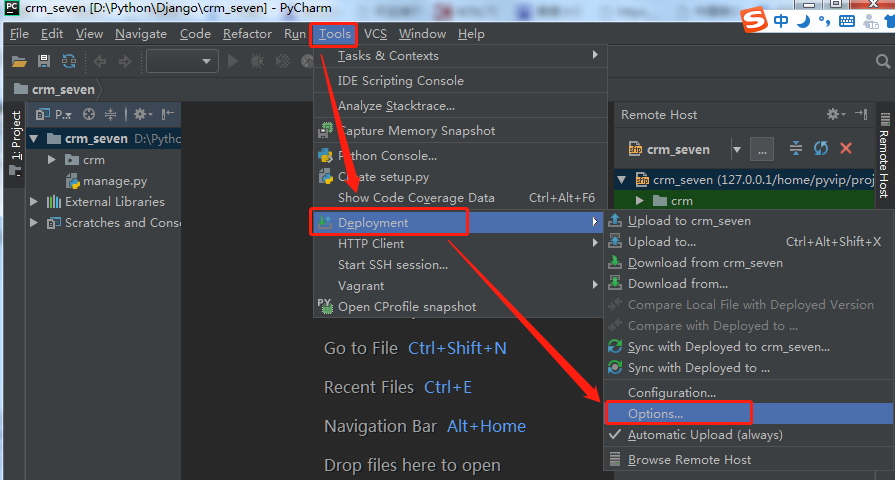Hide the Project panel with hide icon
895x480 pixels.
[x=167, y=115]
